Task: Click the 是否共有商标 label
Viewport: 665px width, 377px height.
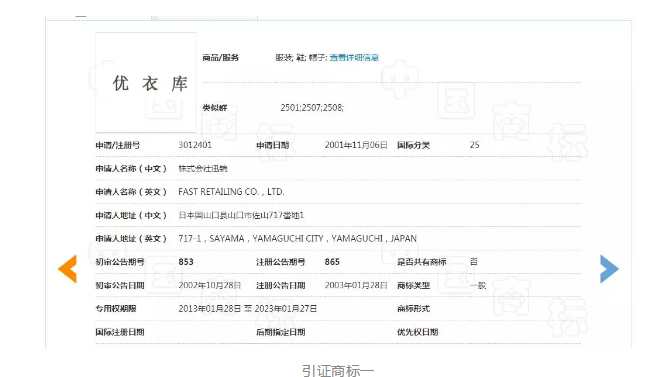Action: click(x=422, y=262)
